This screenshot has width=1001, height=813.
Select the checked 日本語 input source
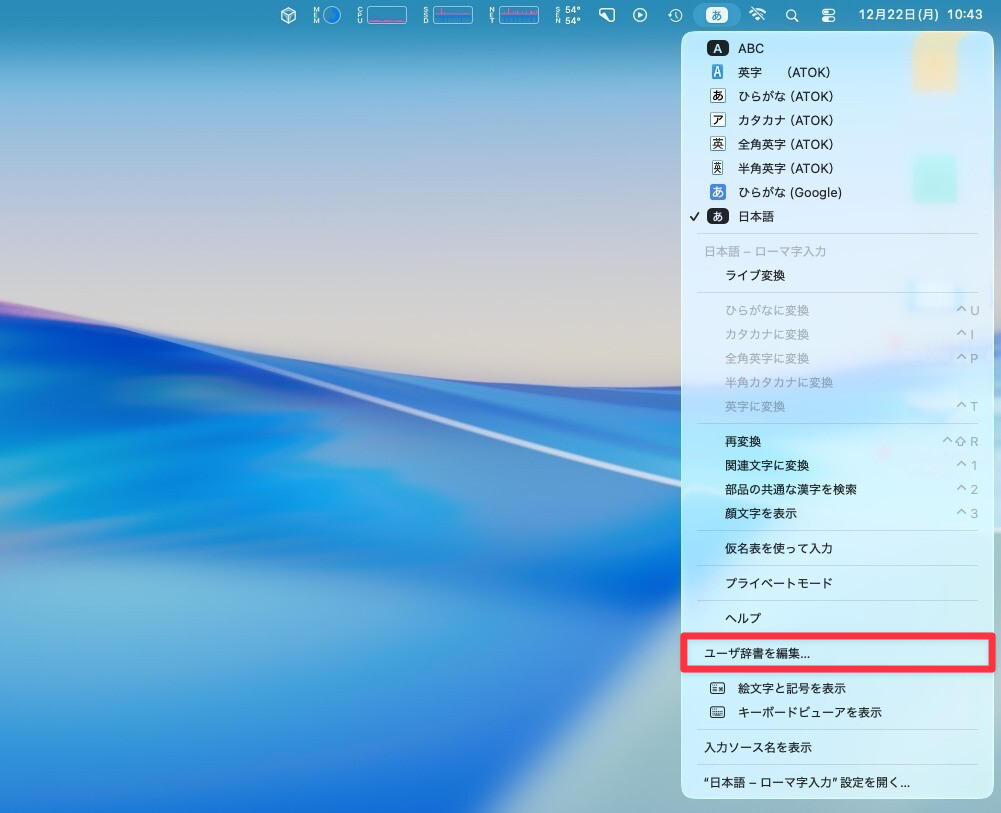[838, 217]
